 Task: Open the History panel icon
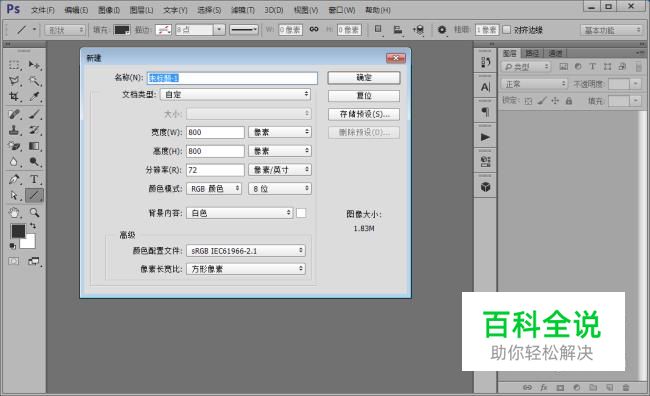coord(485,63)
